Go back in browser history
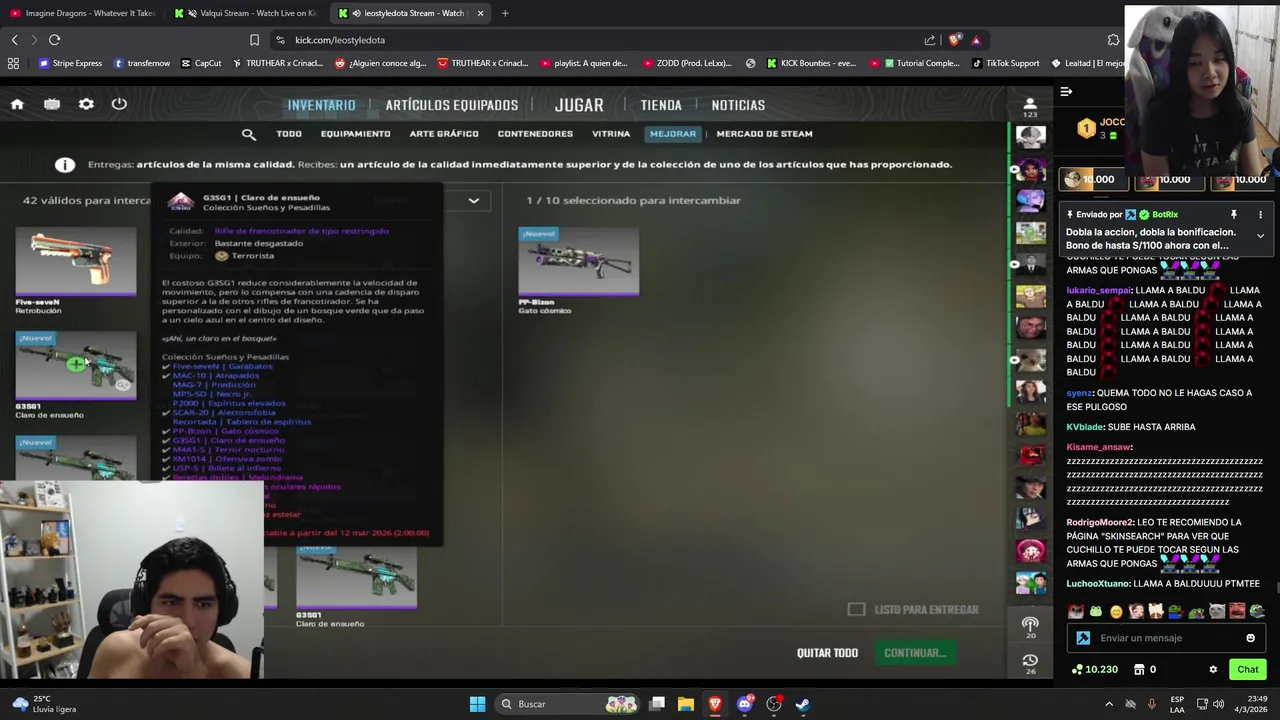 coord(15,40)
